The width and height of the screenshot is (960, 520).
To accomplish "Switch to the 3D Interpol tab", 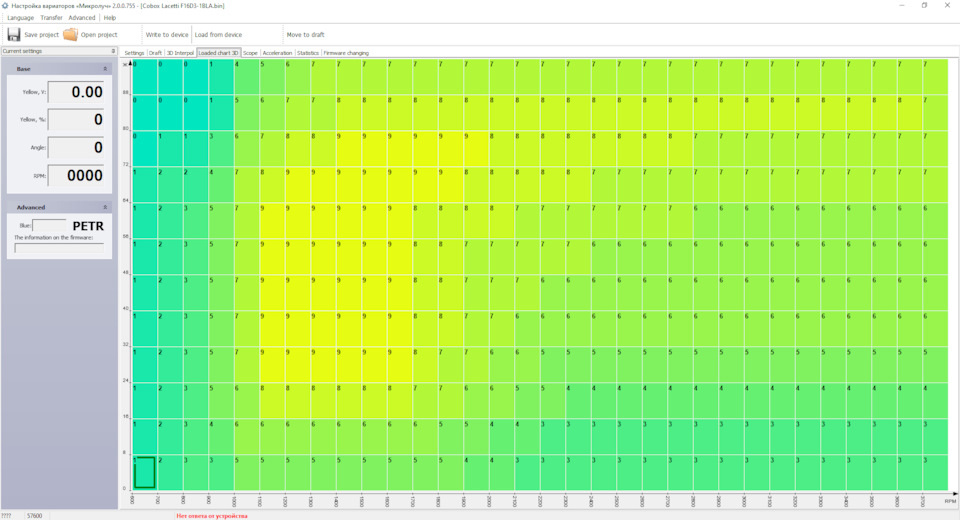I will [x=180, y=52].
